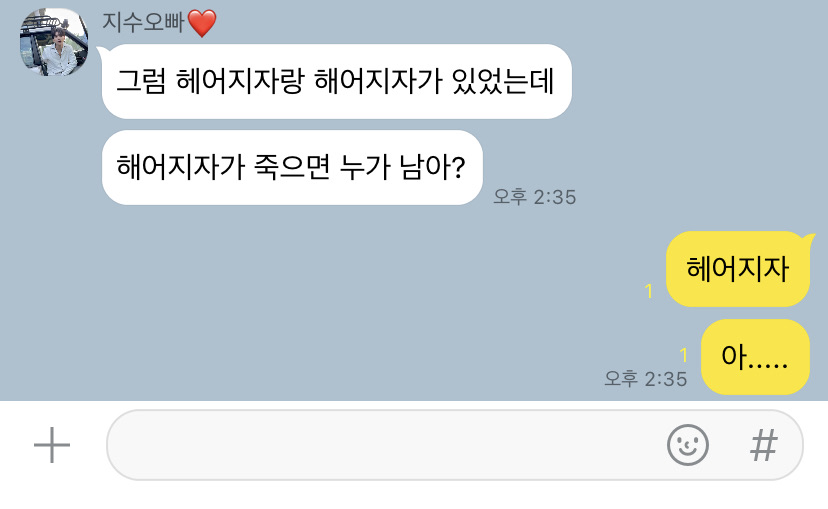
Task: Open the plus attachment menu
Action: (52, 445)
